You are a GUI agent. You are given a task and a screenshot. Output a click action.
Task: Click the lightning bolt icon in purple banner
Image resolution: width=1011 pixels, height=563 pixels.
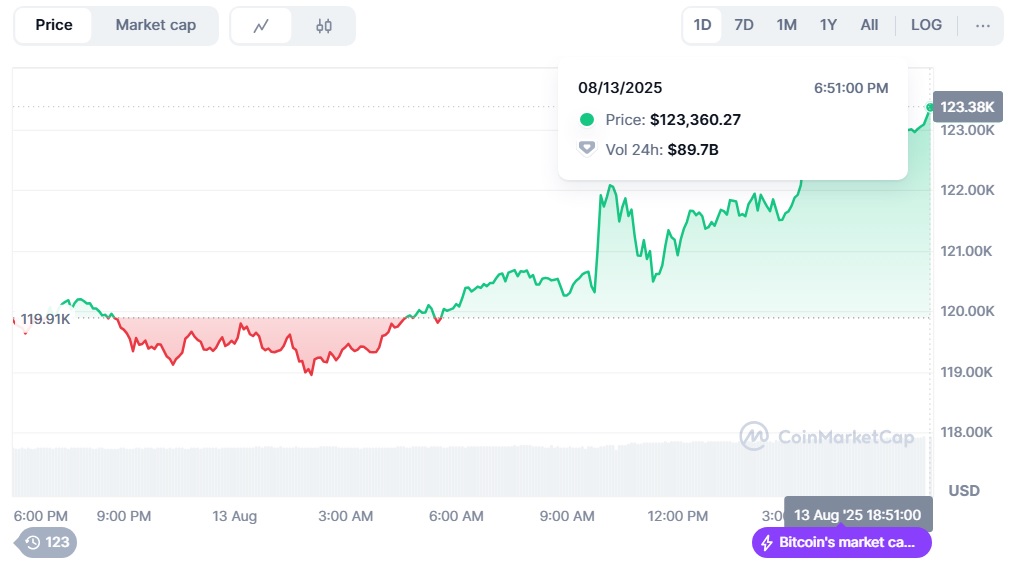pos(767,543)
